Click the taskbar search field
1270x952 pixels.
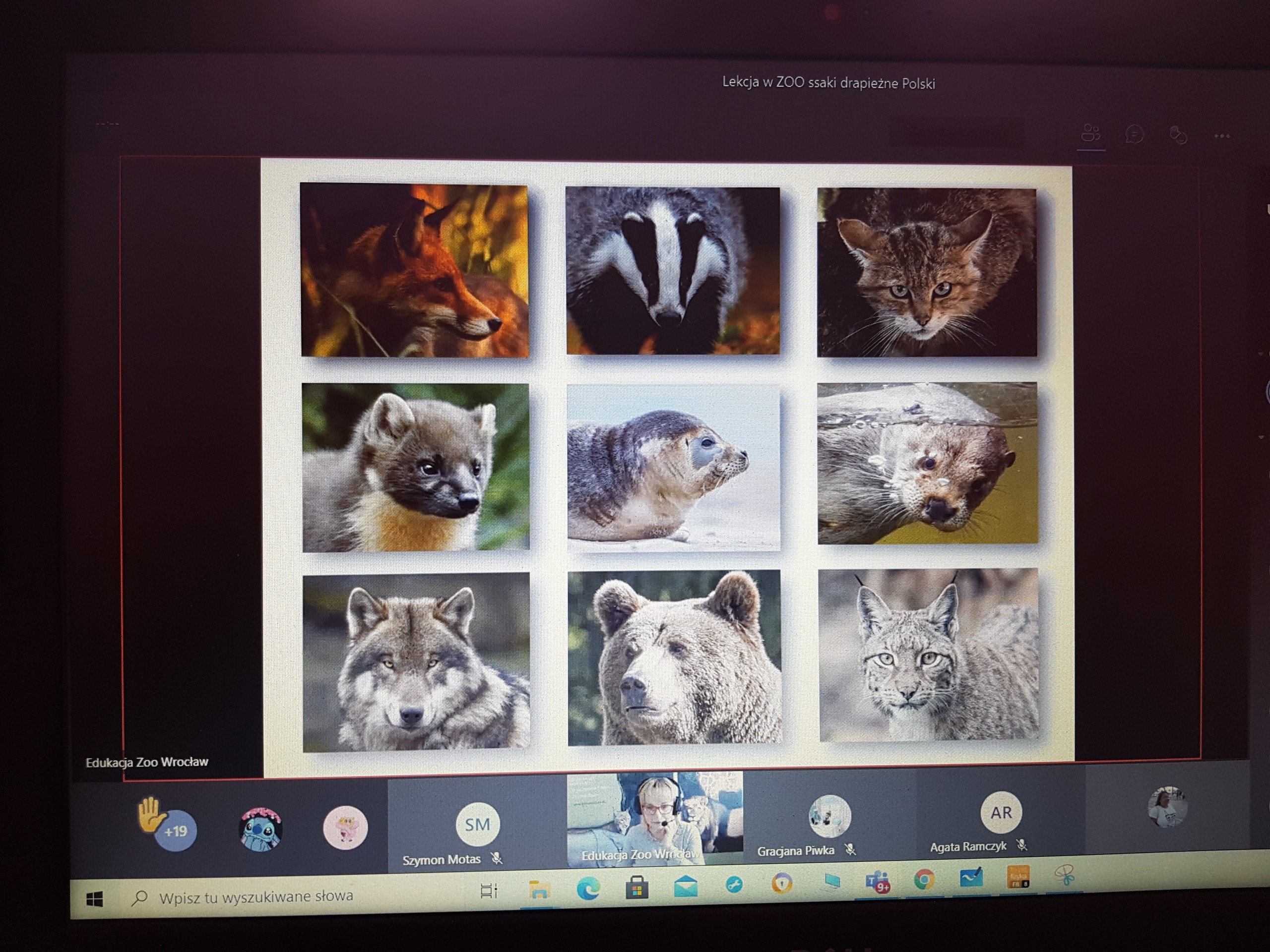tap(255, 897)
